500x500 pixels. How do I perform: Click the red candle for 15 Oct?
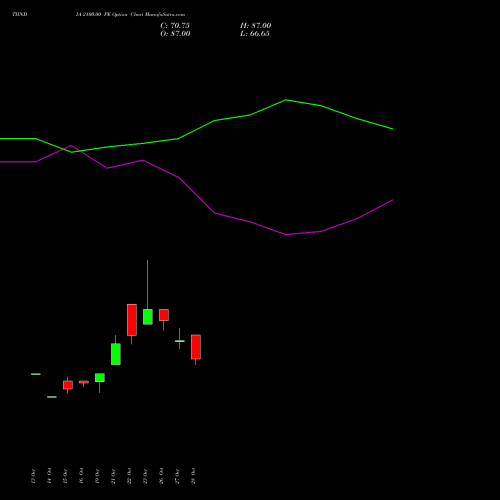68,385
